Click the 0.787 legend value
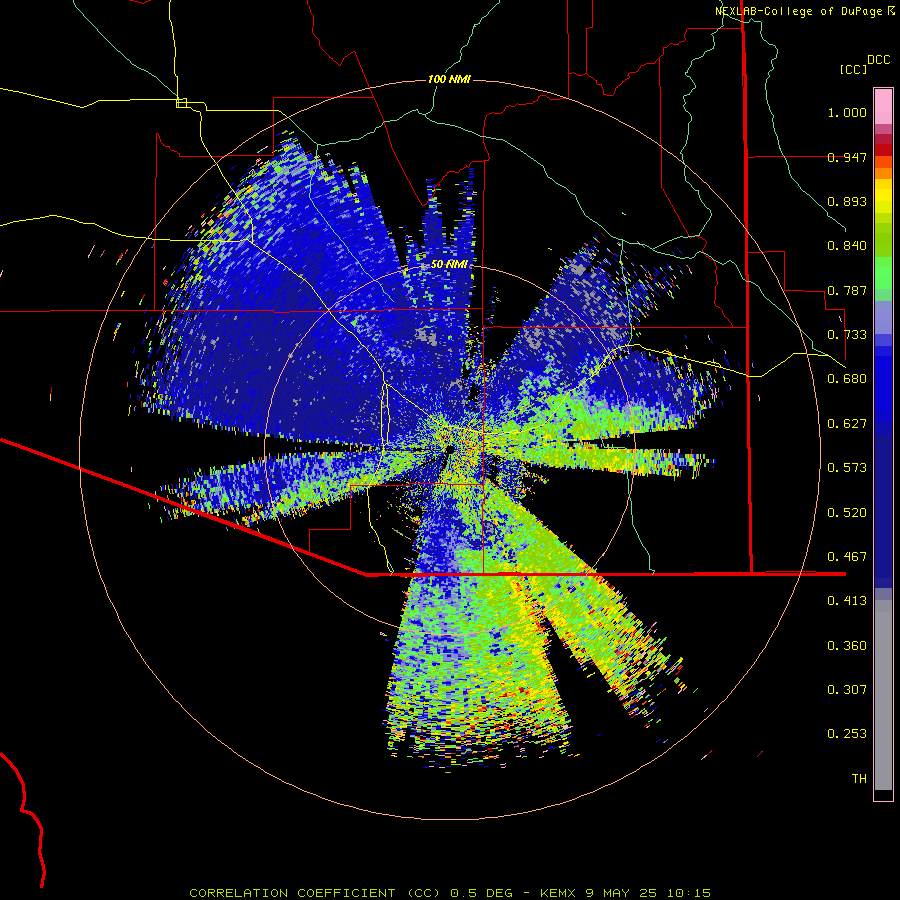This screenshot has width=900, height=900. 847,290
